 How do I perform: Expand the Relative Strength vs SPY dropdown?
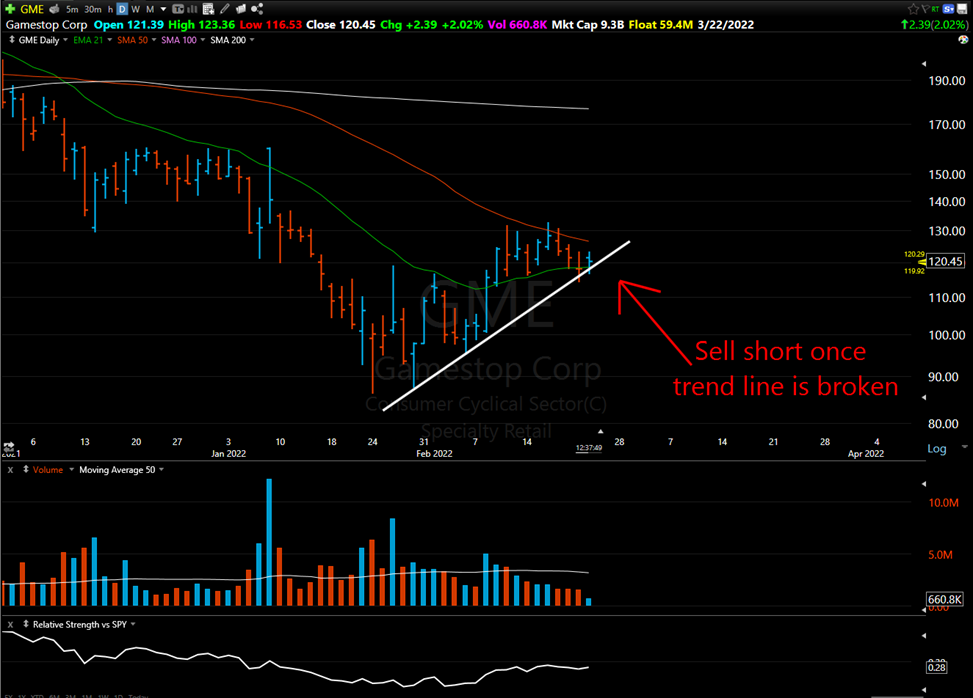133,624
